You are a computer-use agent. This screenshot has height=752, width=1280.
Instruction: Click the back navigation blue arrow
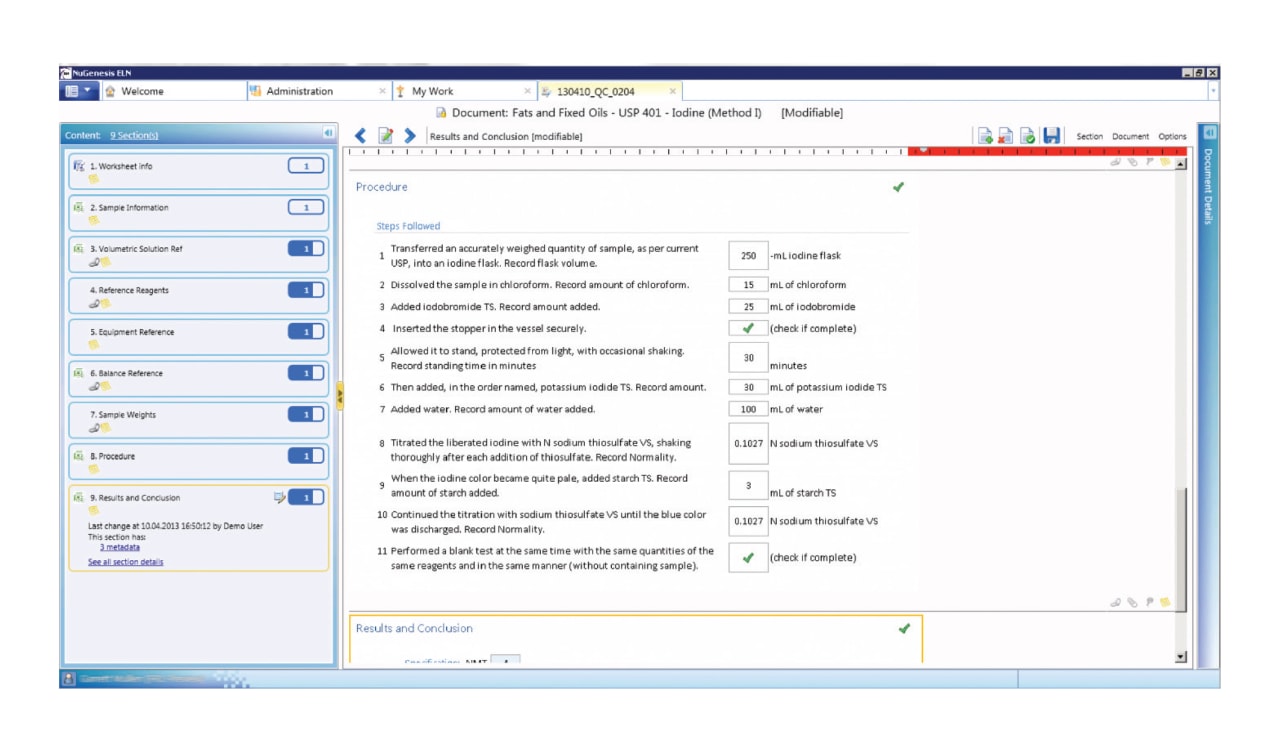pos(362,135)
